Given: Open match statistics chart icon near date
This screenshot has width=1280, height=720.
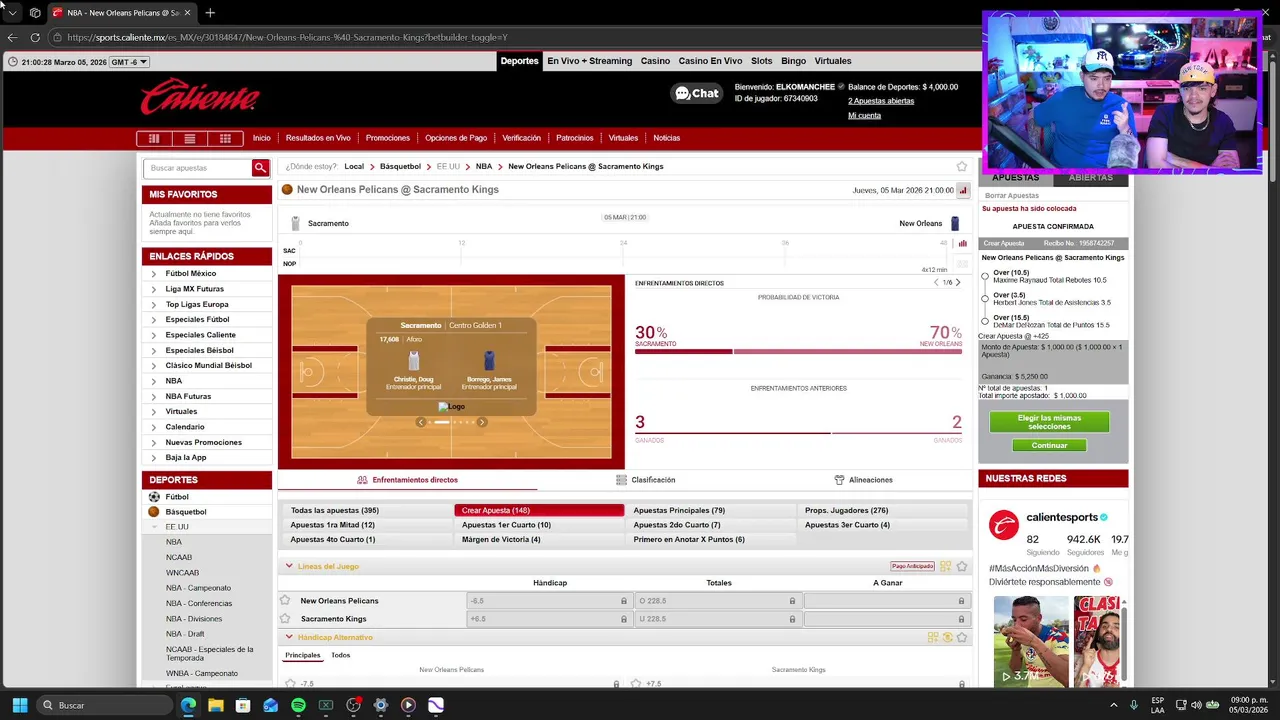Looking at the screenshot, I should click(x=963, y=190).
